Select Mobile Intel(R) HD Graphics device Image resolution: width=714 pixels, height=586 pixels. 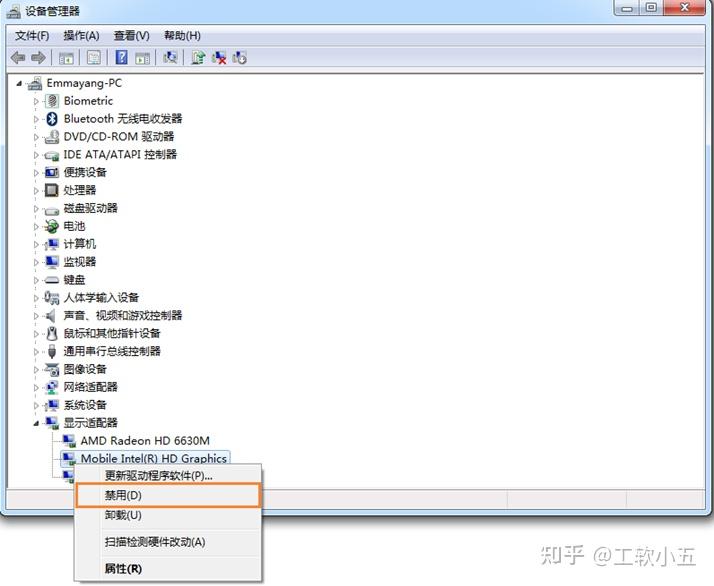pos(154,459)
